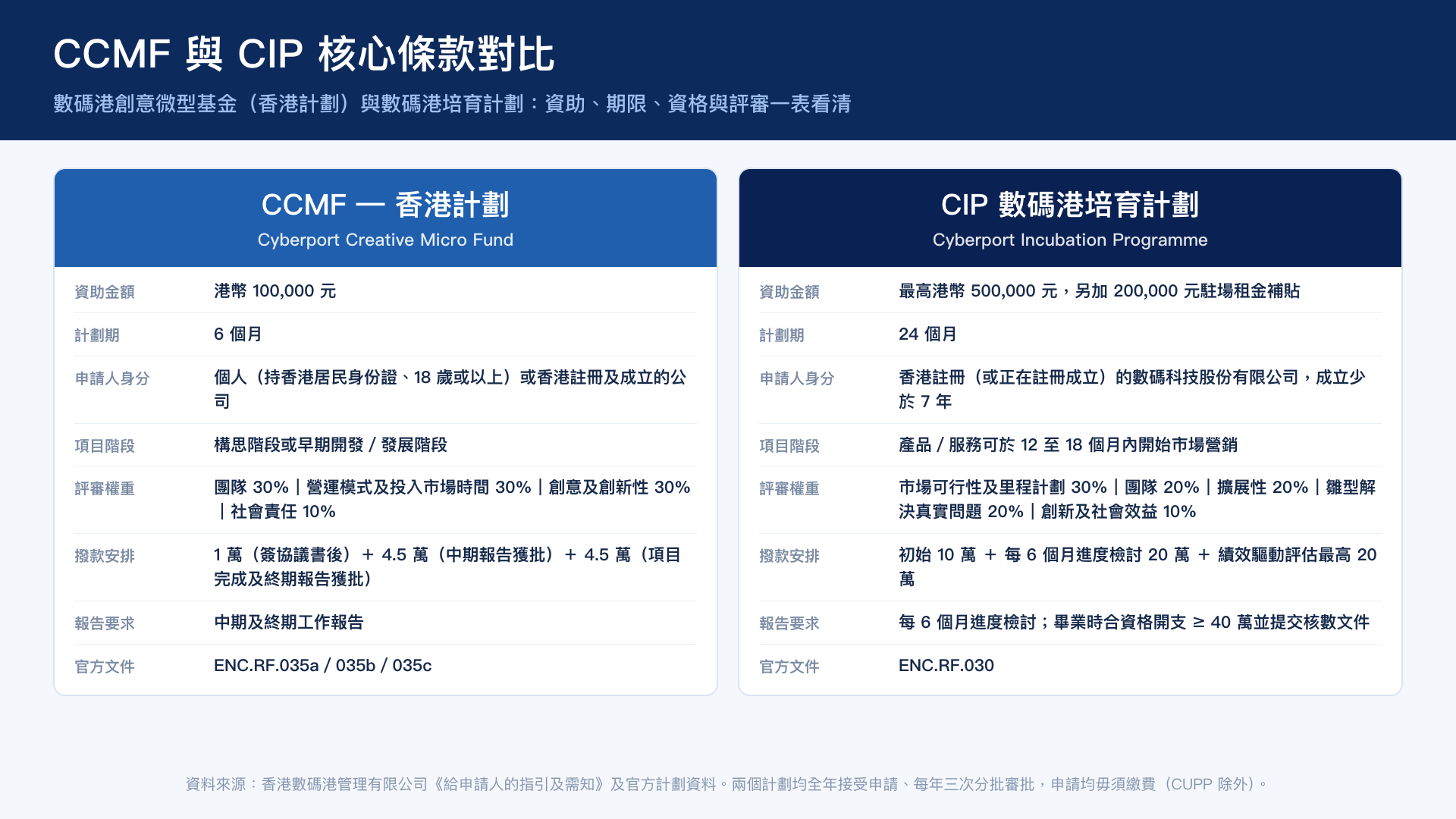The height and width of the screenshot is (819, 1456).
Task: Click the '評審權重' label in CIP card
Action: tap(789, 488)
